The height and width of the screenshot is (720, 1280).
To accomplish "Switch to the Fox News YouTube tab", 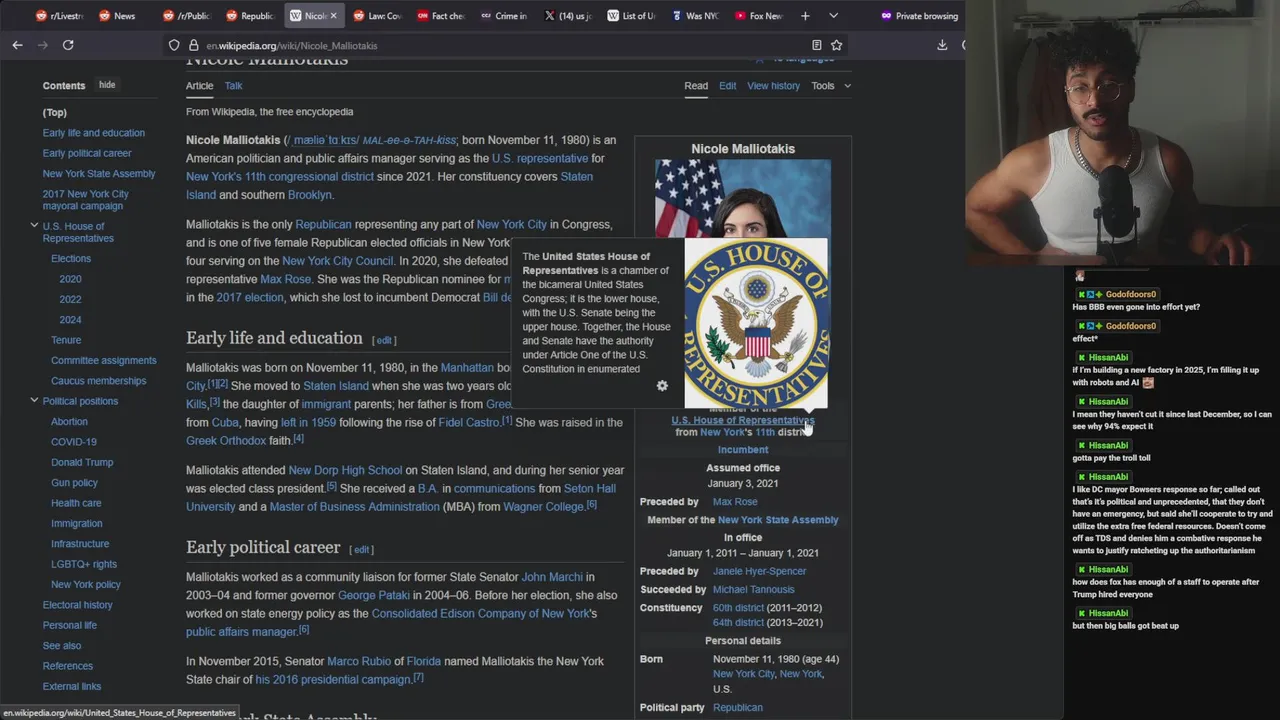I will tap(758, 16).
